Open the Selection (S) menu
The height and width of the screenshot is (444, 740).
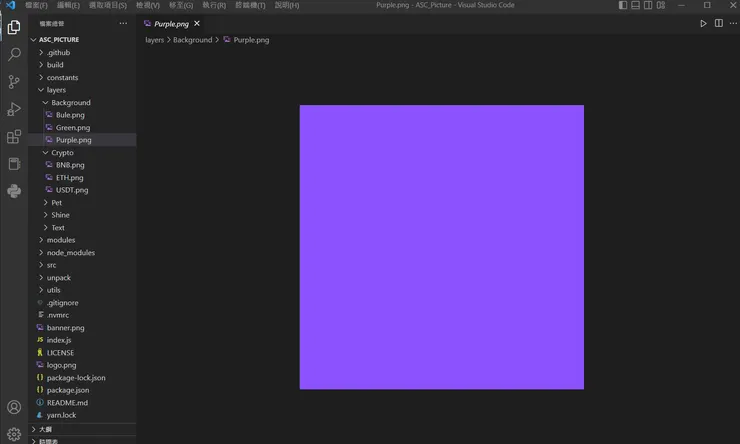pyautogui.click(x=108, y=5)
